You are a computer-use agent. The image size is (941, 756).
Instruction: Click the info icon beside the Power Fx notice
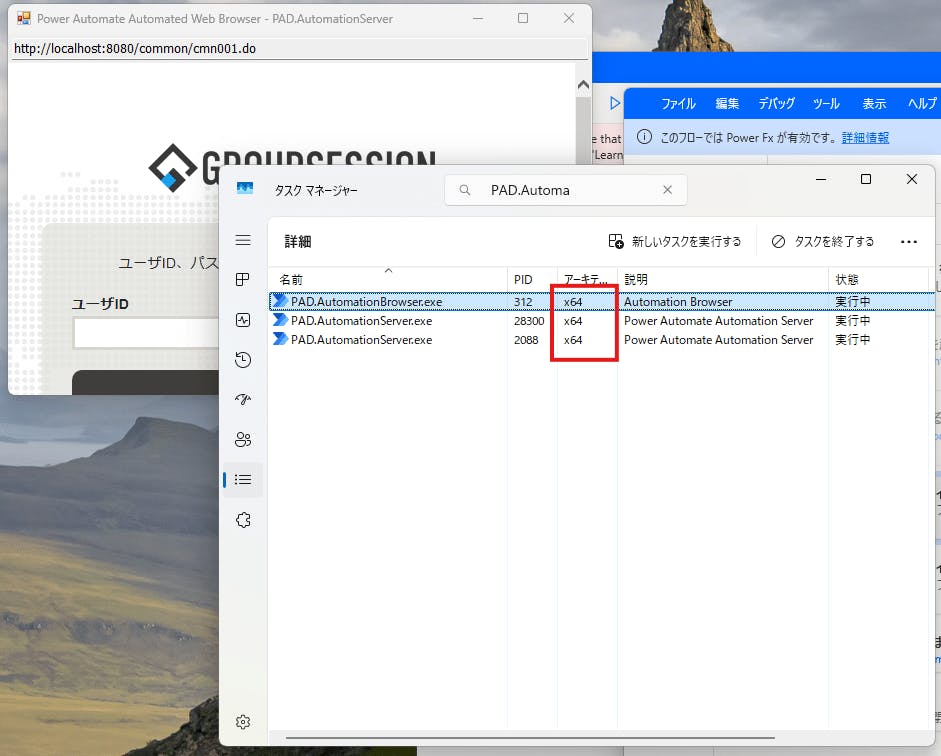[x=644, y=137]
